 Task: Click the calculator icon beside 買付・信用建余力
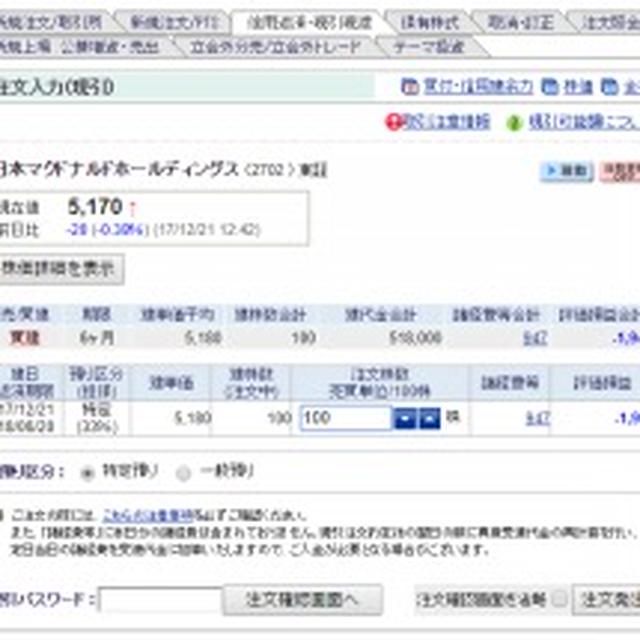tap(409, 87)
